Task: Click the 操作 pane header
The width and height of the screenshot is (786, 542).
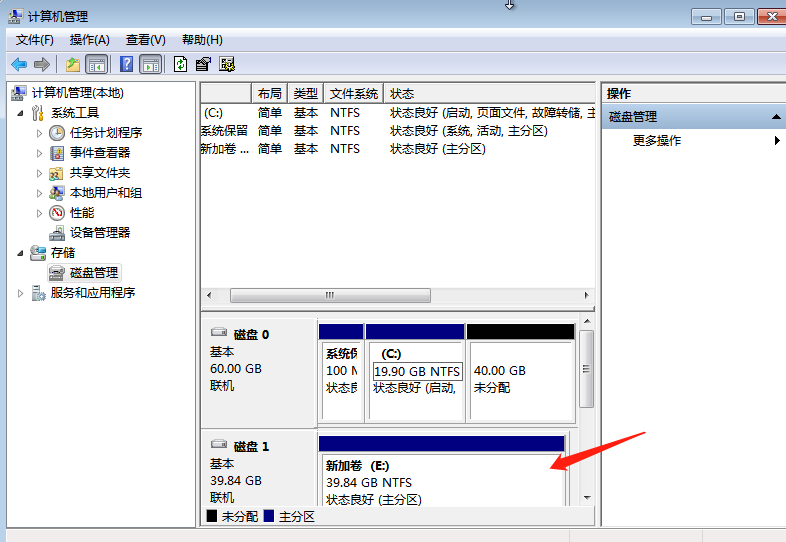Action: [x=694, y=94]
